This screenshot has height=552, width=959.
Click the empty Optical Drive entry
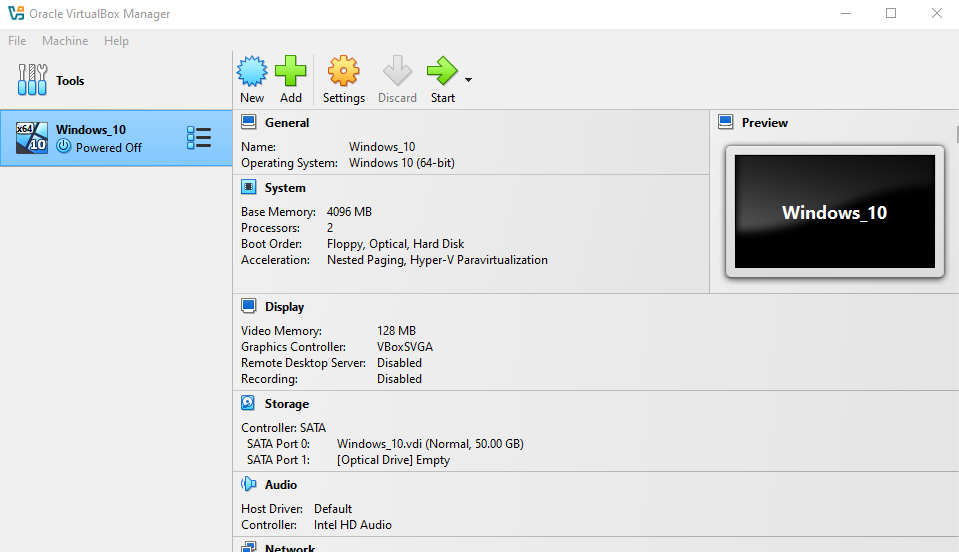click(393, 460)
